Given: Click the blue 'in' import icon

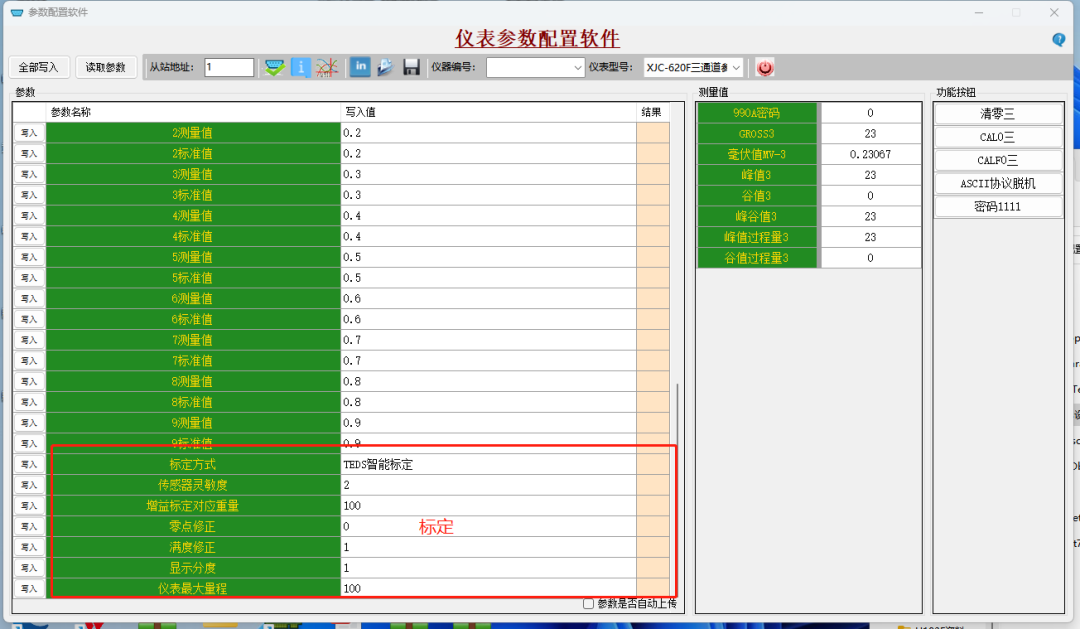Looking at the screenshot, I should (360, 67).
